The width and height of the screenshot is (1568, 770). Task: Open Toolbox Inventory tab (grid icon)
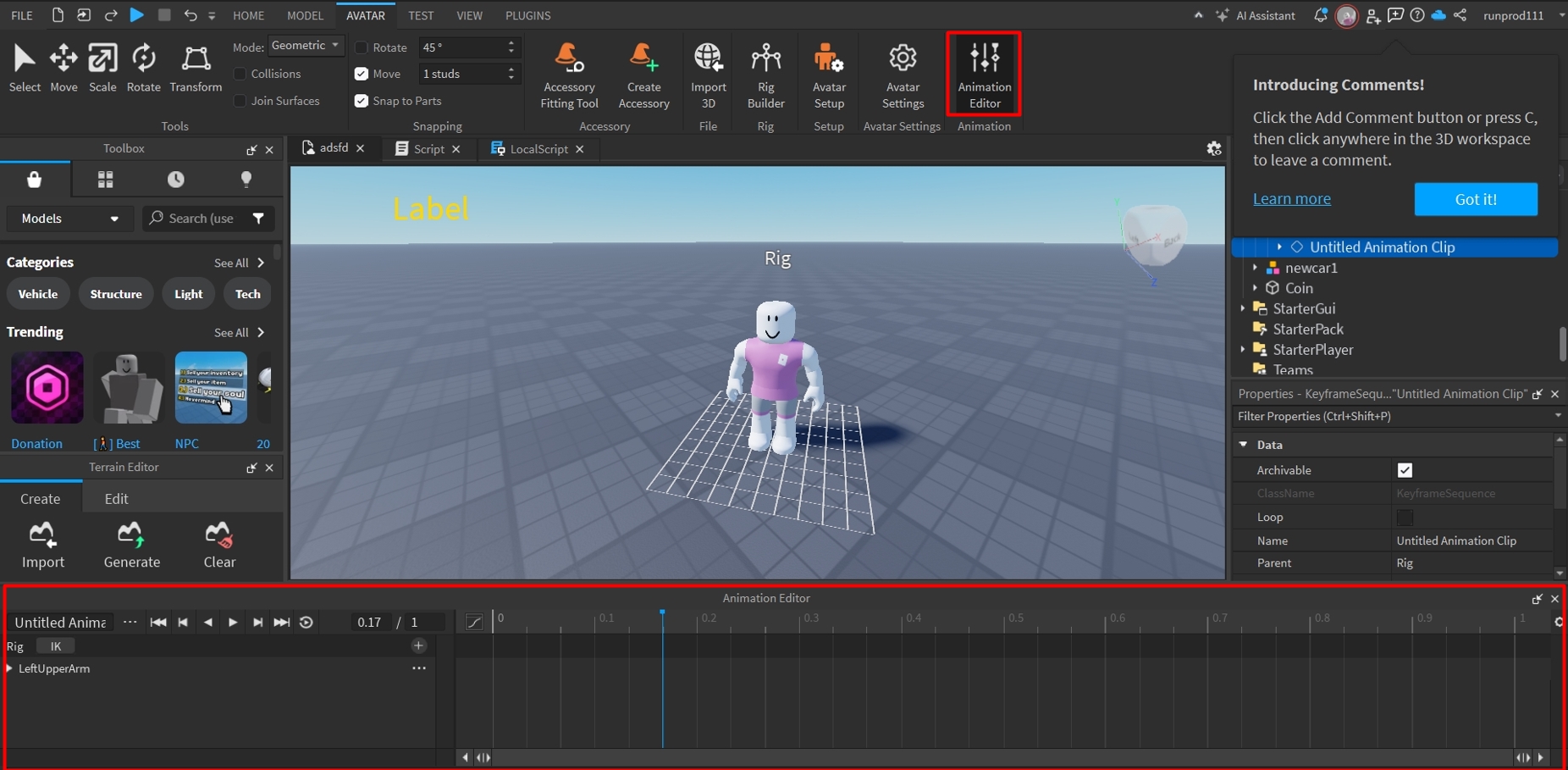(x=105, y=180)
